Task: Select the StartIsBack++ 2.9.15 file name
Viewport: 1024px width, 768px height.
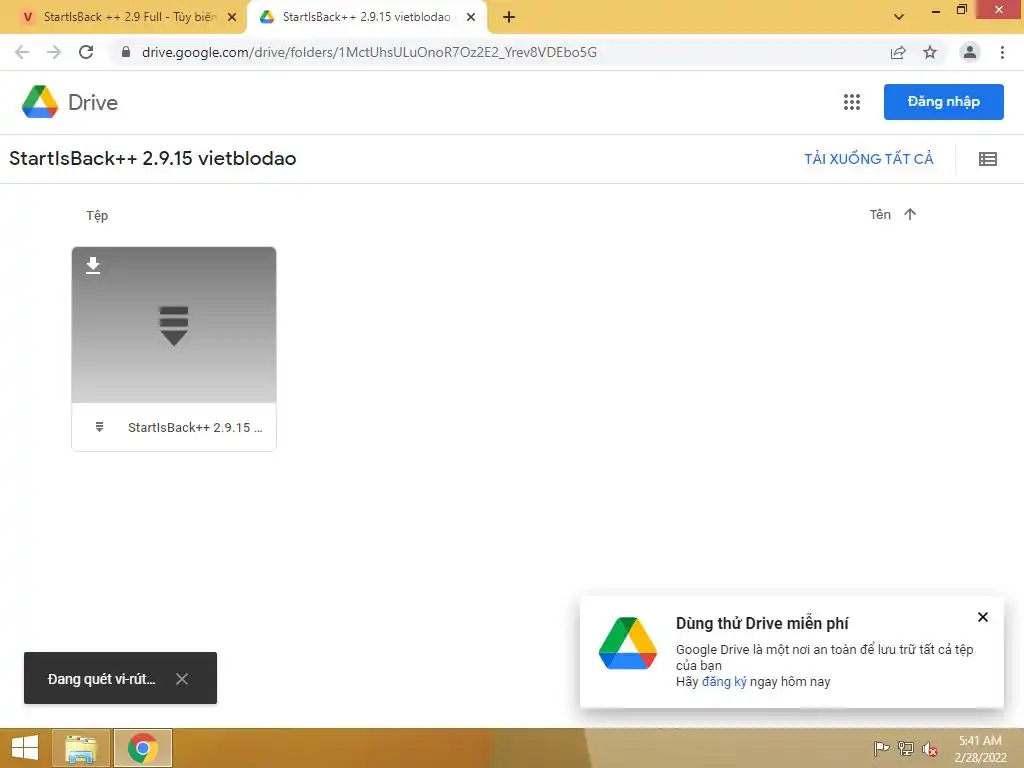Action: coord(195,428)
